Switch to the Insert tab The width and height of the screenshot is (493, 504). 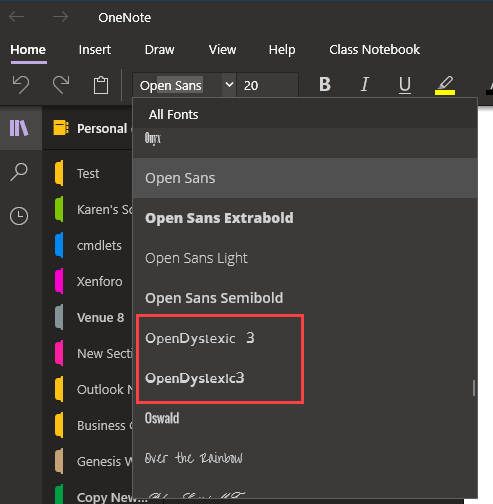pos(95,50)
